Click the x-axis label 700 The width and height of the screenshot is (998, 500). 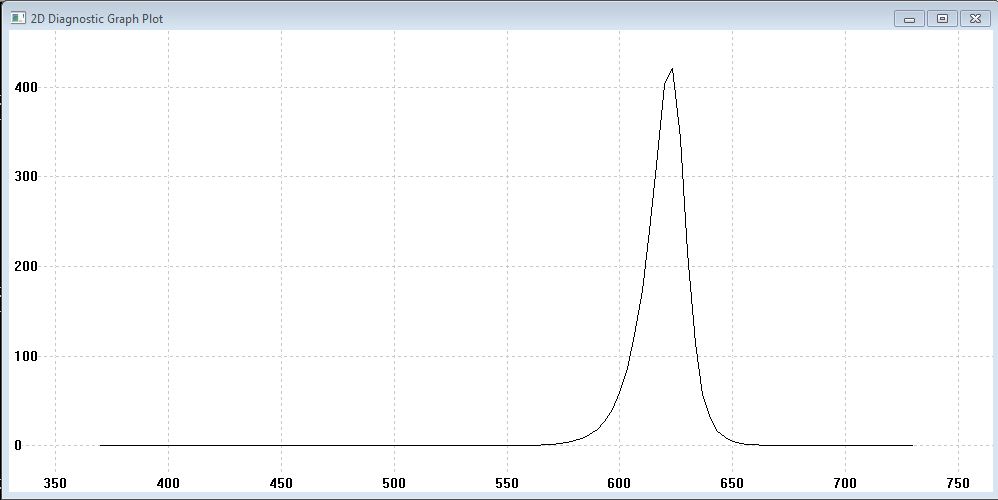pos(845,483)
